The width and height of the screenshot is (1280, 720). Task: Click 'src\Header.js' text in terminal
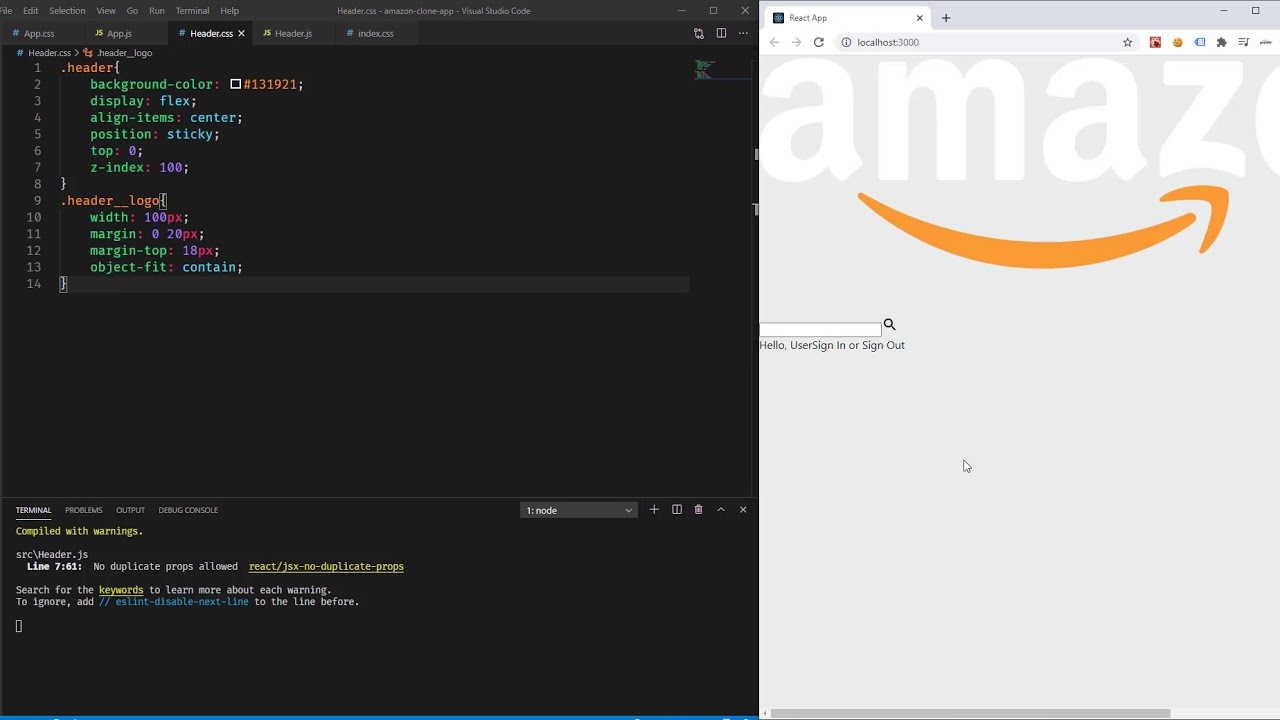[x=52, y=554]
